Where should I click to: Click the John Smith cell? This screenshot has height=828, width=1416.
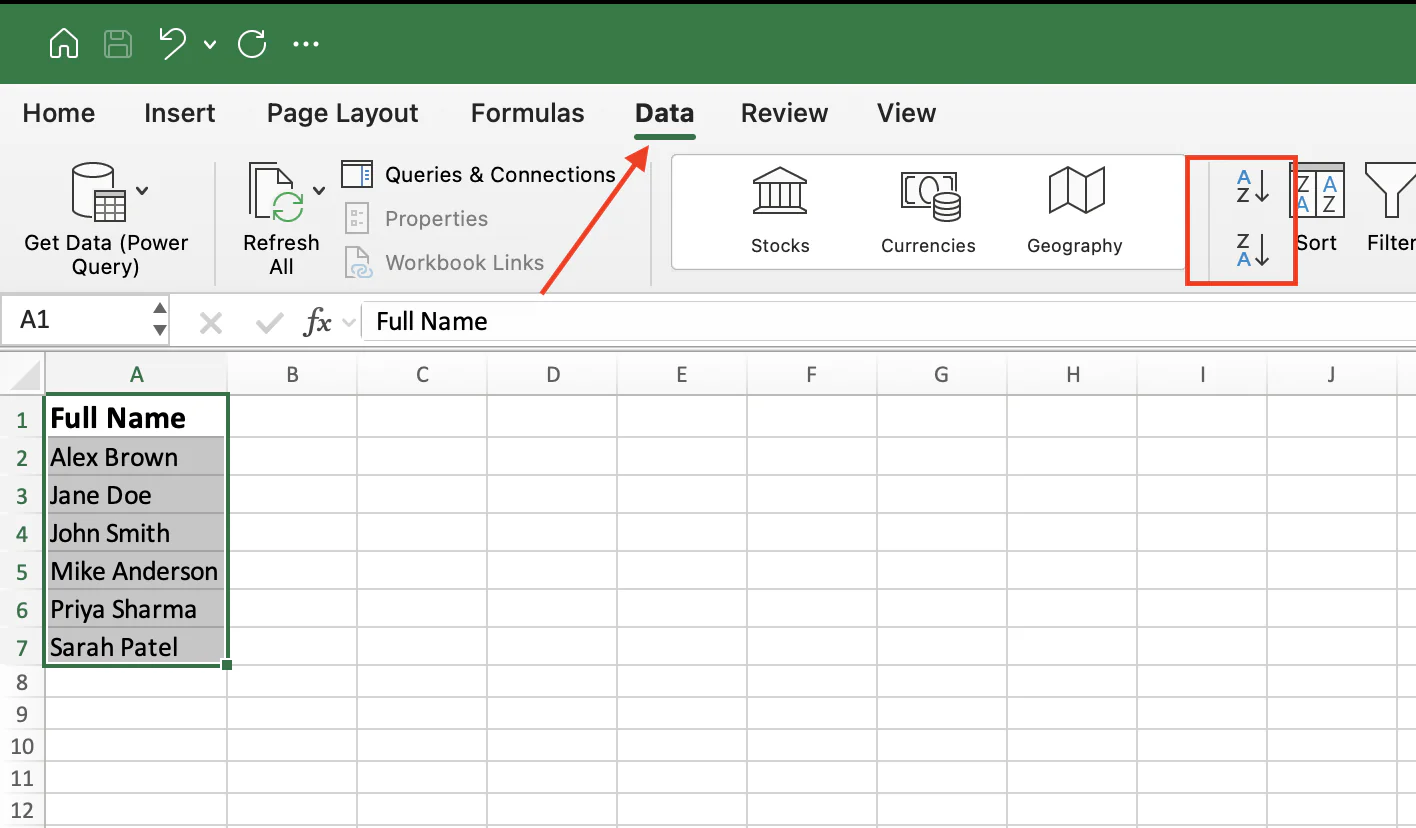(x=137, y=533)
